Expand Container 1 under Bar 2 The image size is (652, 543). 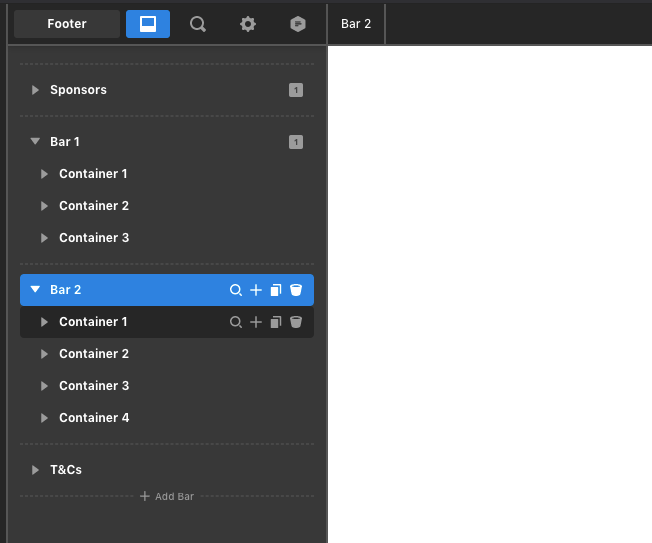point(44,322)
